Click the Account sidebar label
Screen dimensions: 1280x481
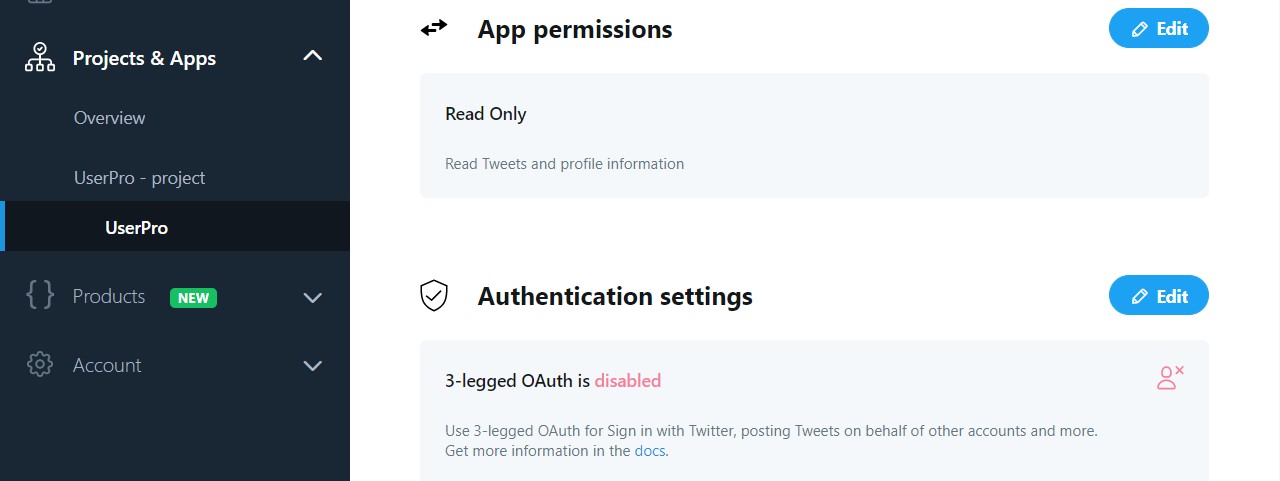pos(107,365)
